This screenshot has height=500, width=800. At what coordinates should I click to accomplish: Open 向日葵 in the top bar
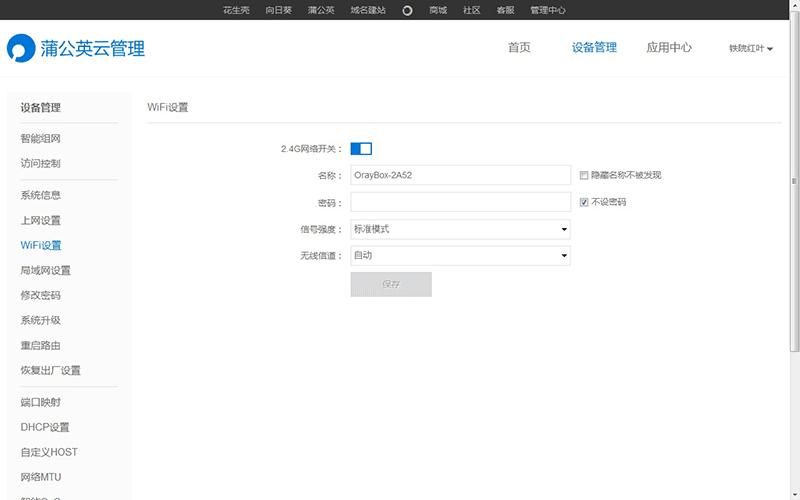279,10
